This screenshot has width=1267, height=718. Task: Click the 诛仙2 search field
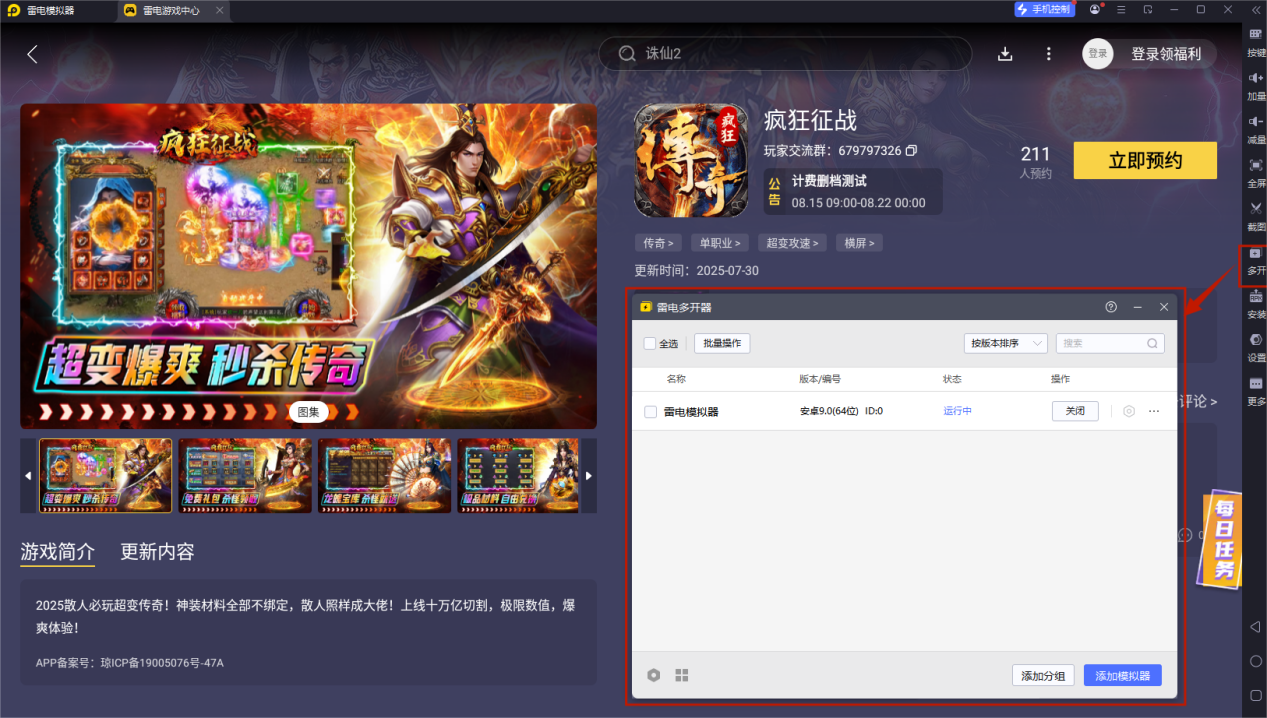click(785, 54)
